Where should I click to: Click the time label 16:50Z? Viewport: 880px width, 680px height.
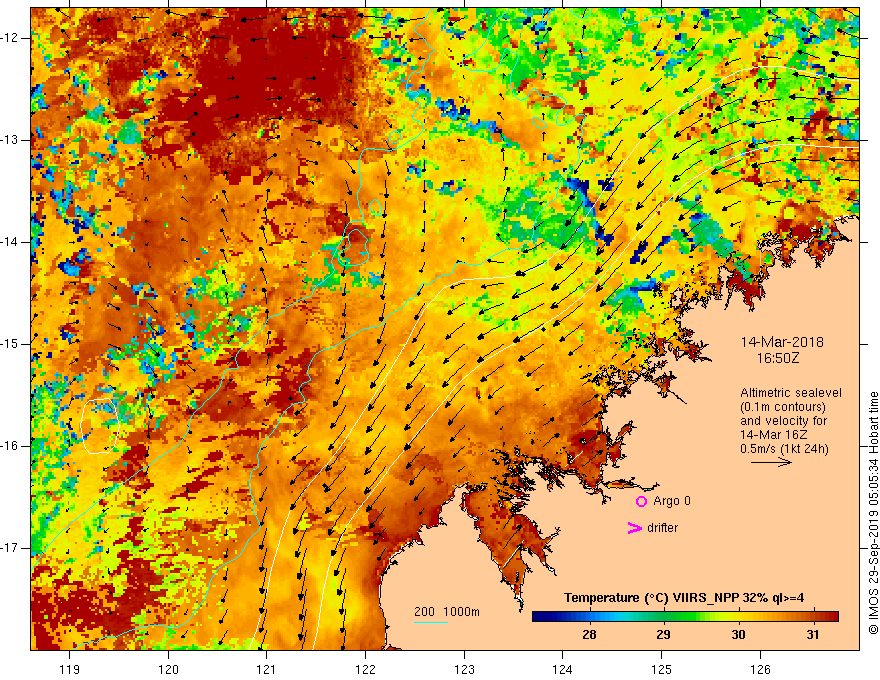pos(777,358)
